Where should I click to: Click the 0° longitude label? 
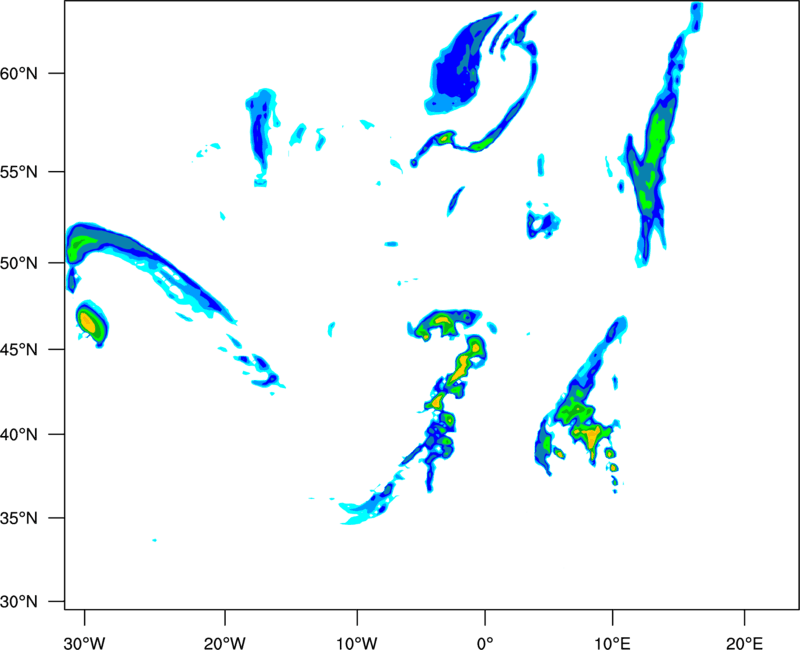(485, 643)
